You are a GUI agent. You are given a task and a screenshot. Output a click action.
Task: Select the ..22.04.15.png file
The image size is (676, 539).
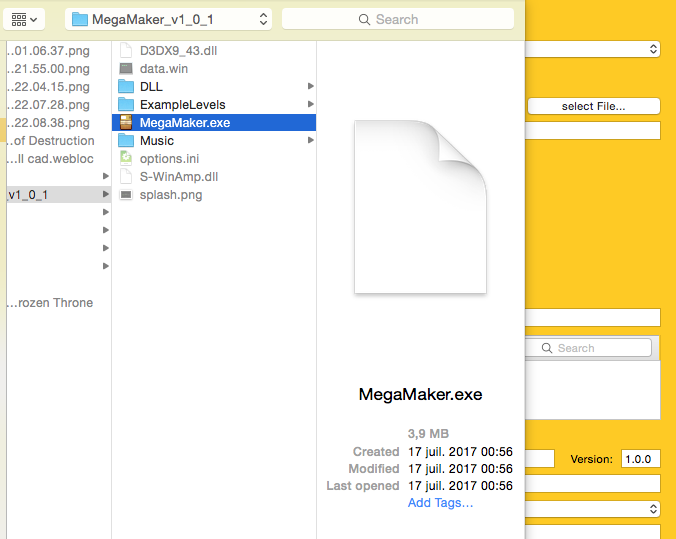48,87
